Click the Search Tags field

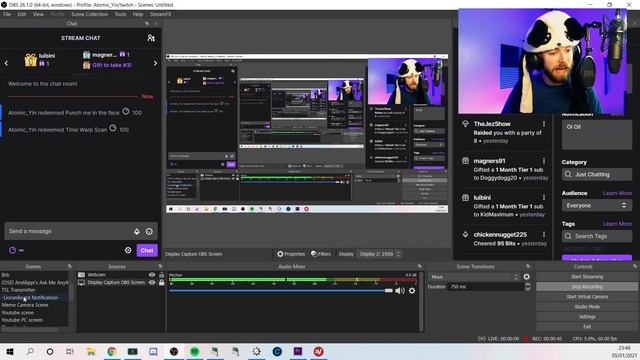tap(597, 236)
